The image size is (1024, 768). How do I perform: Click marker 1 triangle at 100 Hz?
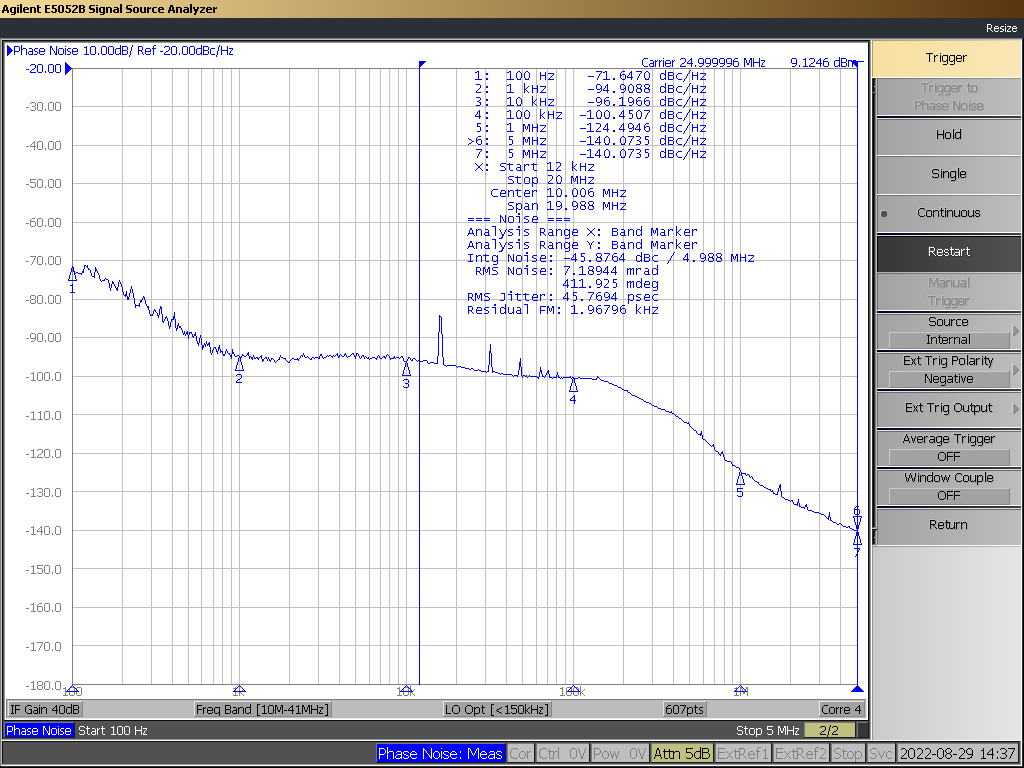click(x=72, y=274)
